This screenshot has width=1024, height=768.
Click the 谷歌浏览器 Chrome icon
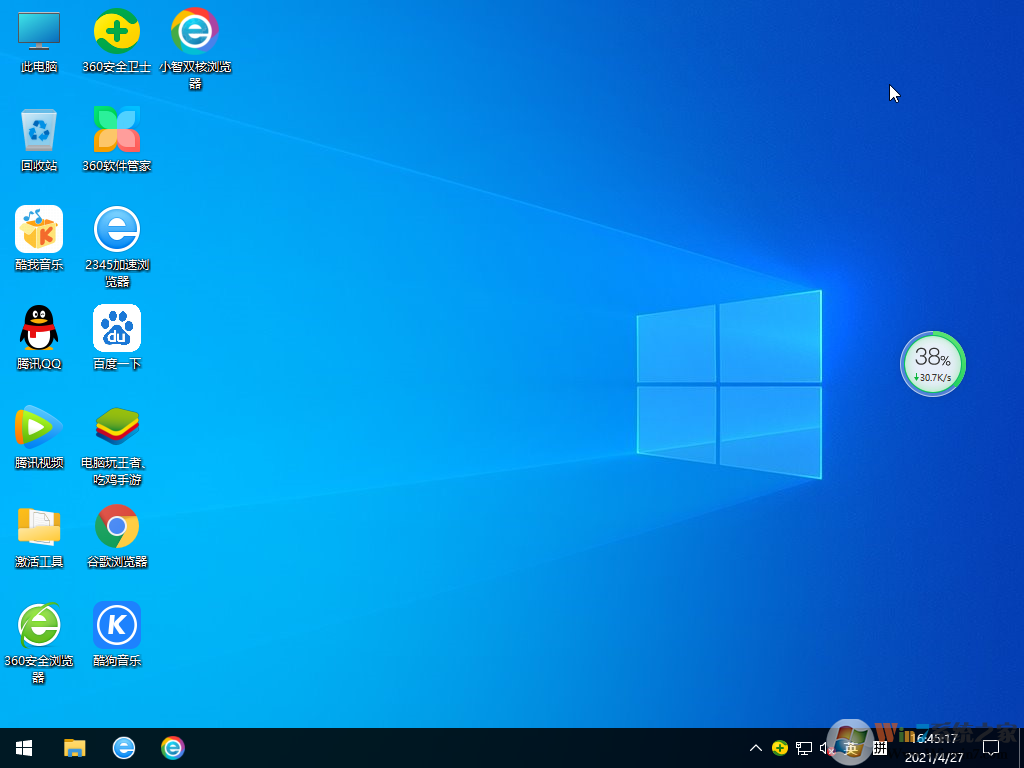(x=117, y=526)
